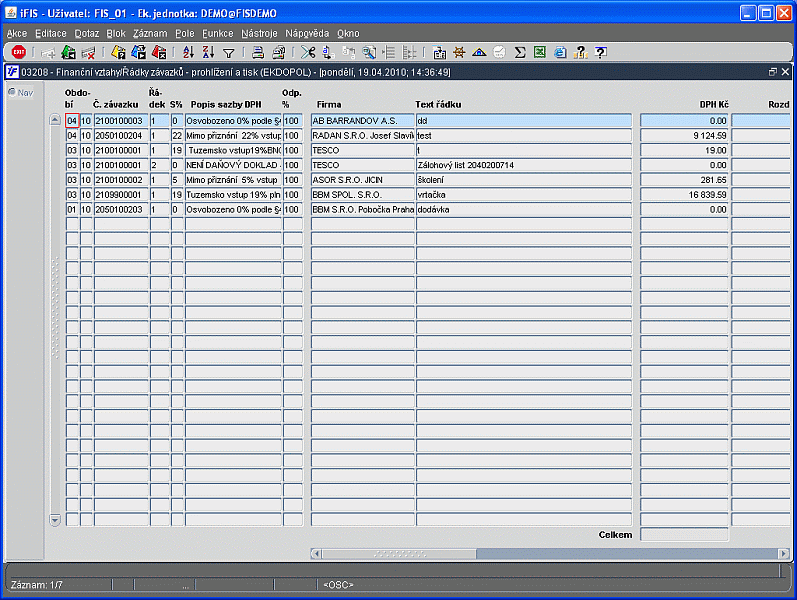Screen dimensions: 797x600
Task: Click horizontal scrollbar left arrow
Action: pos(316,553)
